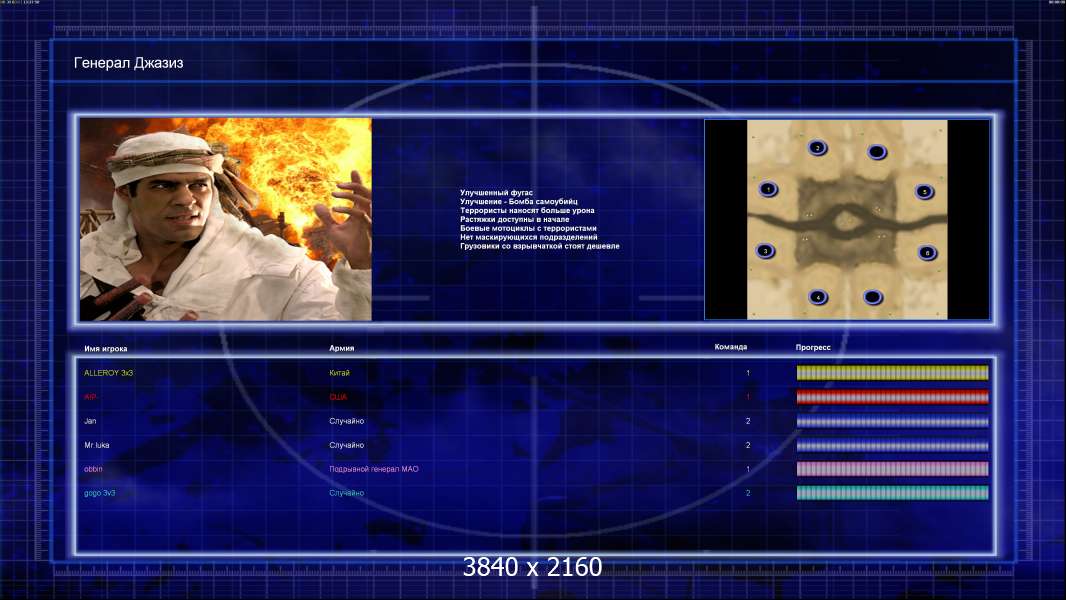Click the Прогресс column header
This screenshot has width=1066, height=600.
813,347
